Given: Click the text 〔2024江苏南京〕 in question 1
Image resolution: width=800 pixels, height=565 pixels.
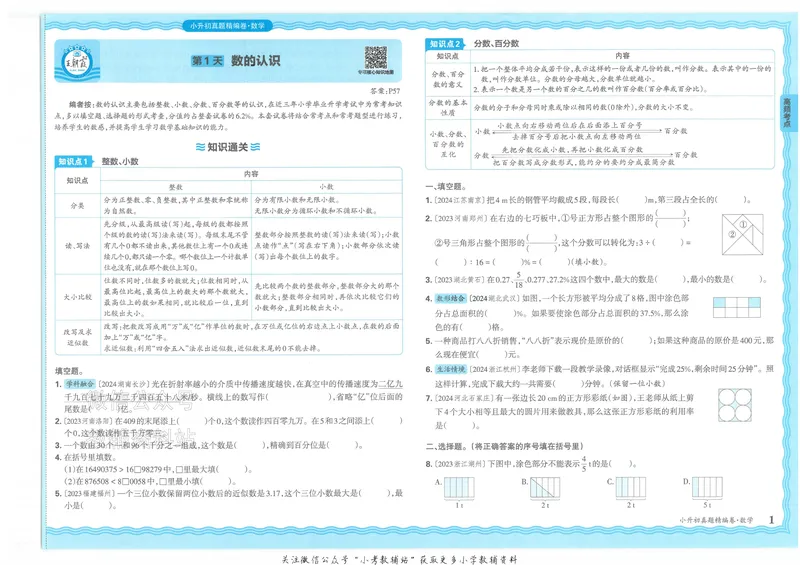Looking at the screenshot, I should tap(459, 200).
